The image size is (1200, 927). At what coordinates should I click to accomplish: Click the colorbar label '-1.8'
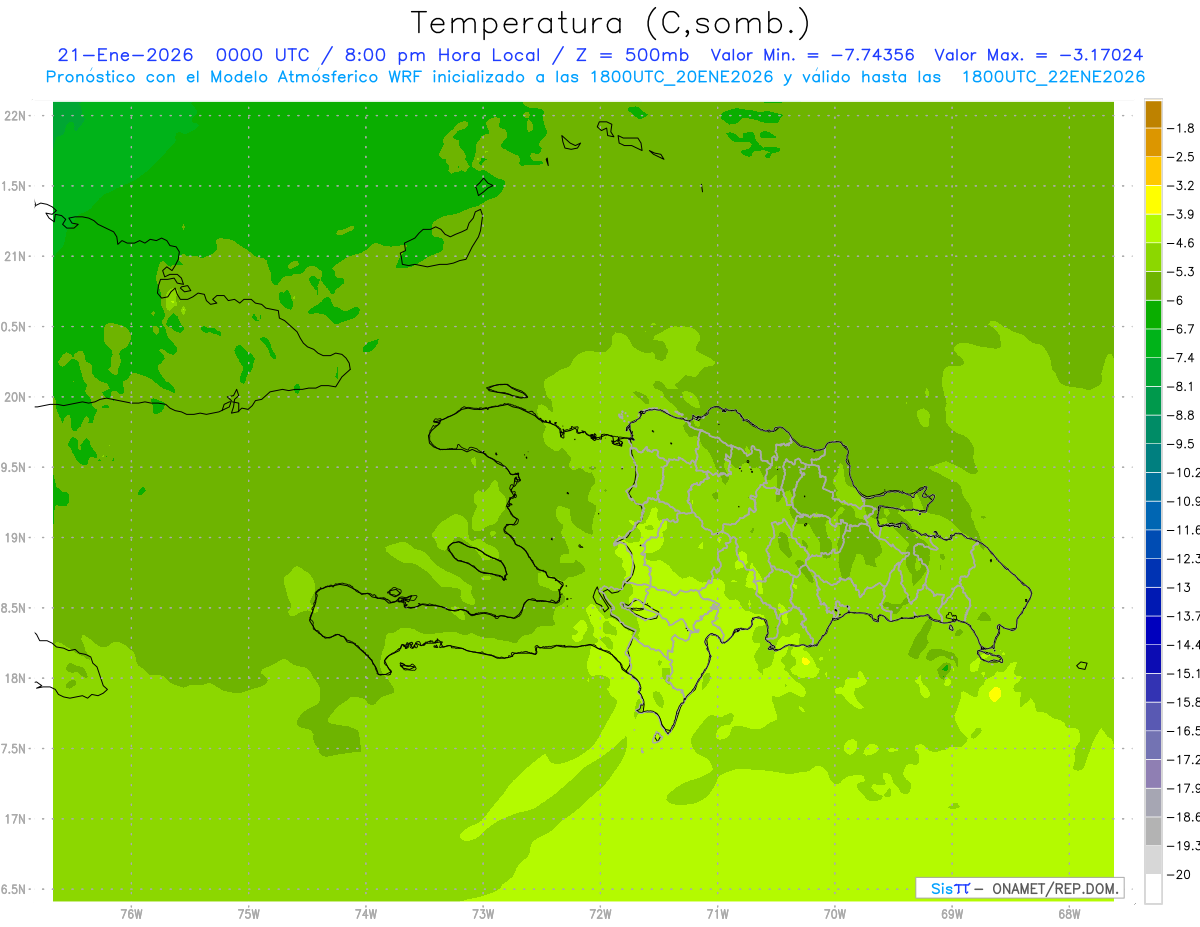(x=1183, y=128)
